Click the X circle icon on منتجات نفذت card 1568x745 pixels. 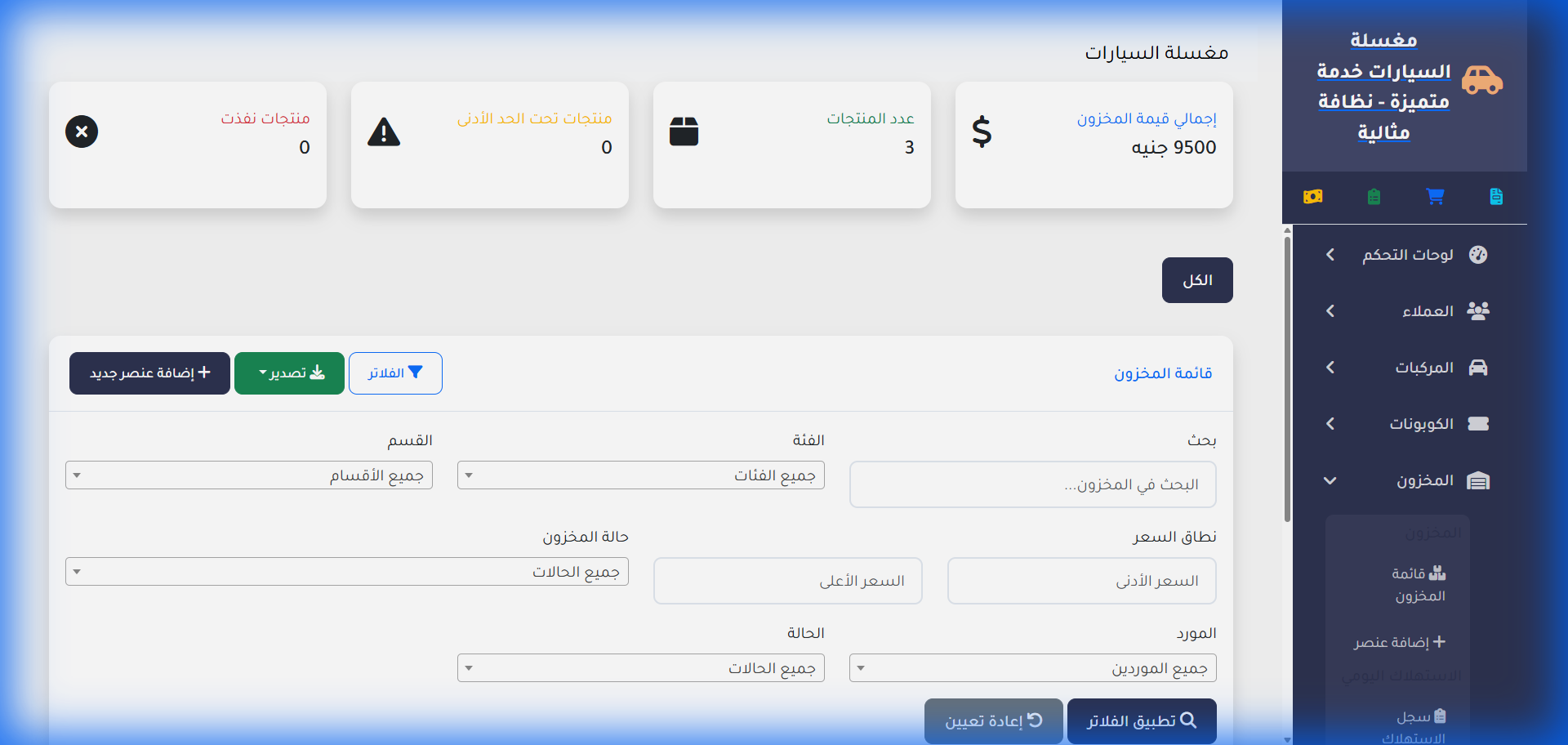82,132
